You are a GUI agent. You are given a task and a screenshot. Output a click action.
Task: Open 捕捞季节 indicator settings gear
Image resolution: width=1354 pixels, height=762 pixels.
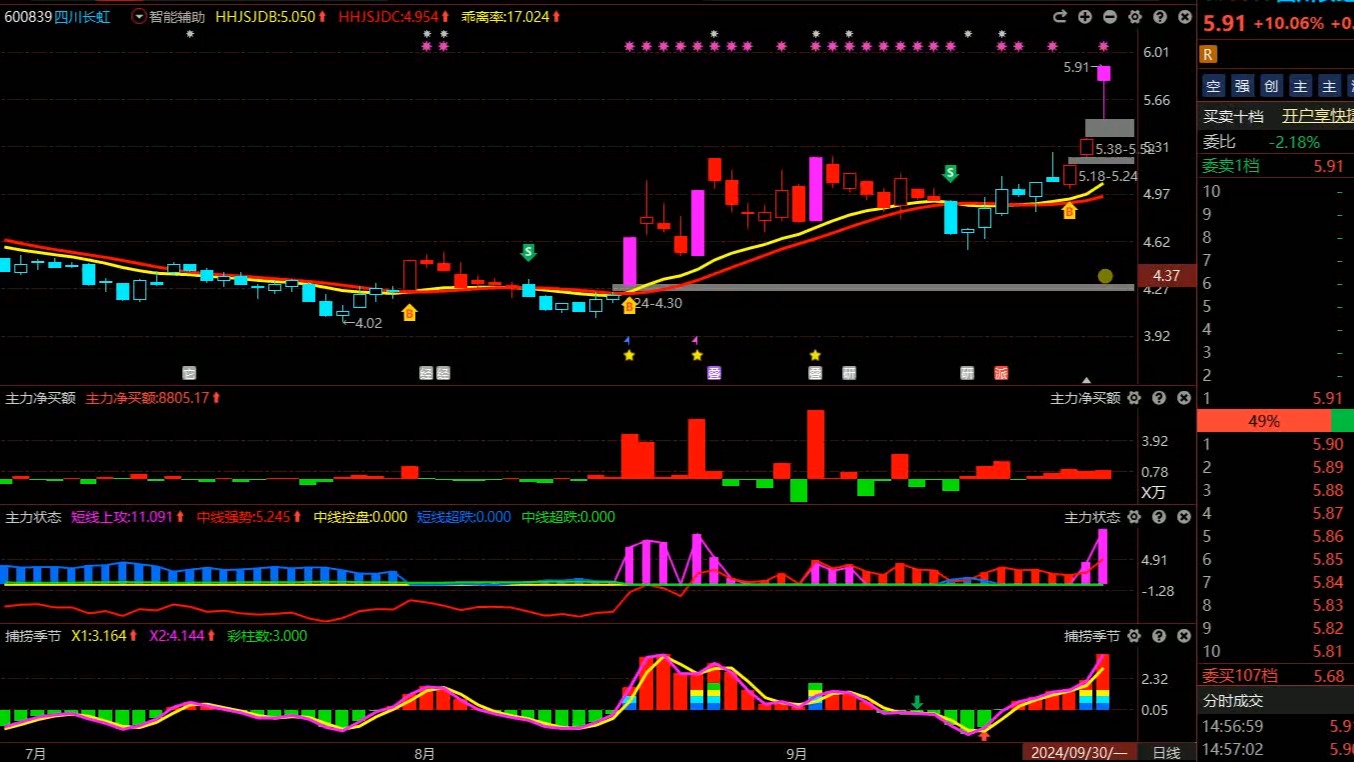(1134, 635)
